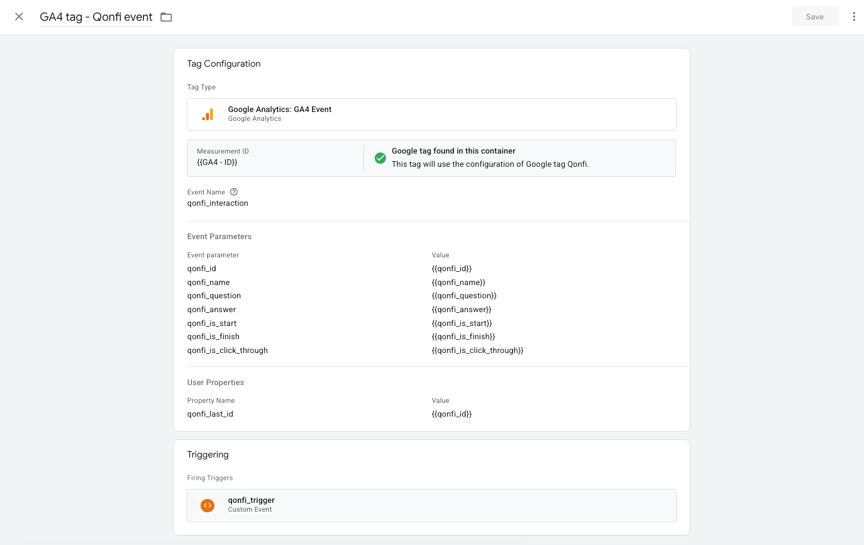
Task: Click the Event Parameters section label
Action: click(x=219, y=236)
